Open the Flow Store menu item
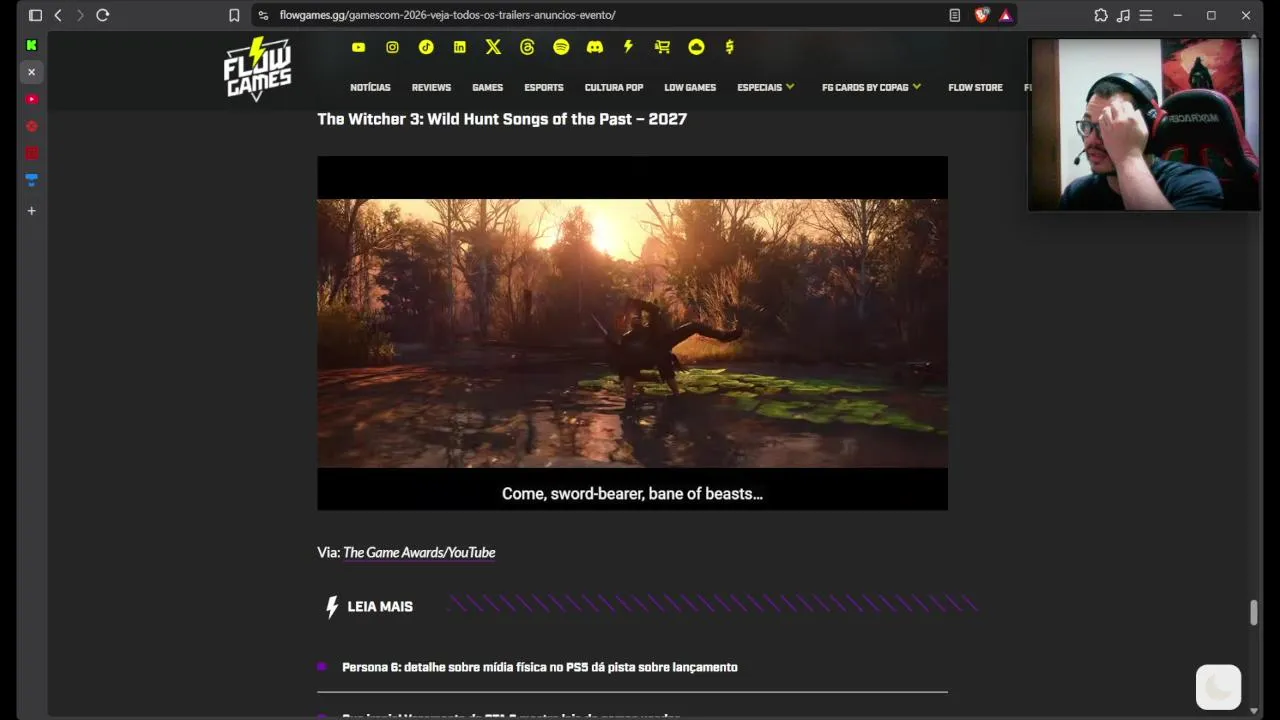1280x720 pixels. 975,87
